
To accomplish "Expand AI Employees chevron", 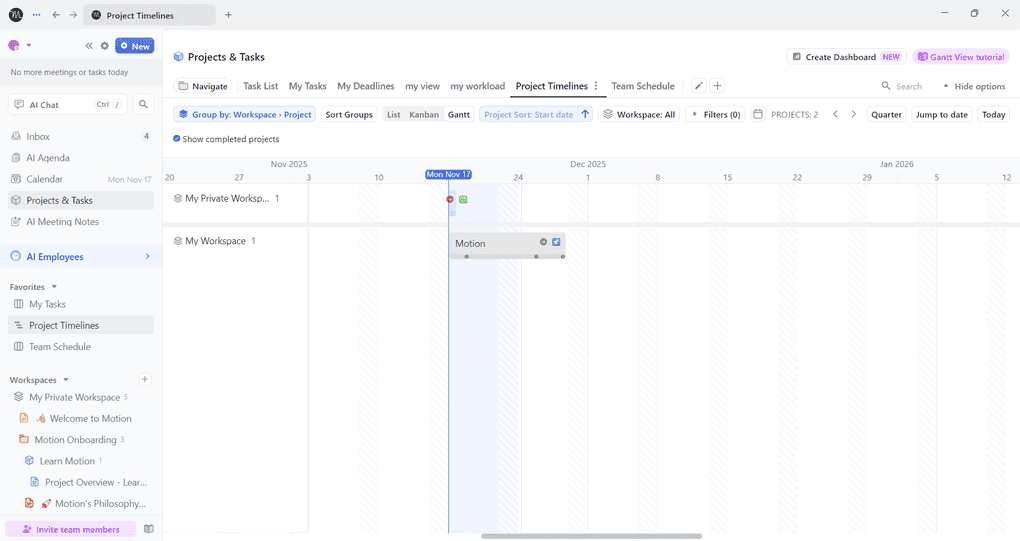I will [x=148, y=256].
